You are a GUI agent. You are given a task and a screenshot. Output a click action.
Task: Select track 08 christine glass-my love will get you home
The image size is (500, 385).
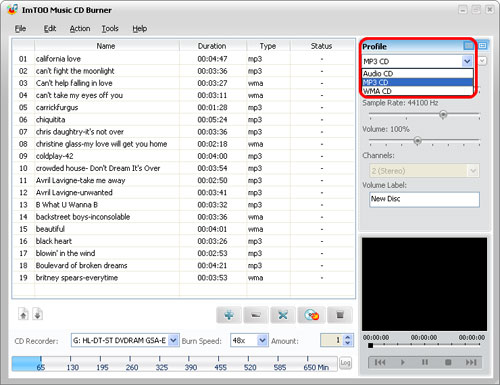click(183, 144)
